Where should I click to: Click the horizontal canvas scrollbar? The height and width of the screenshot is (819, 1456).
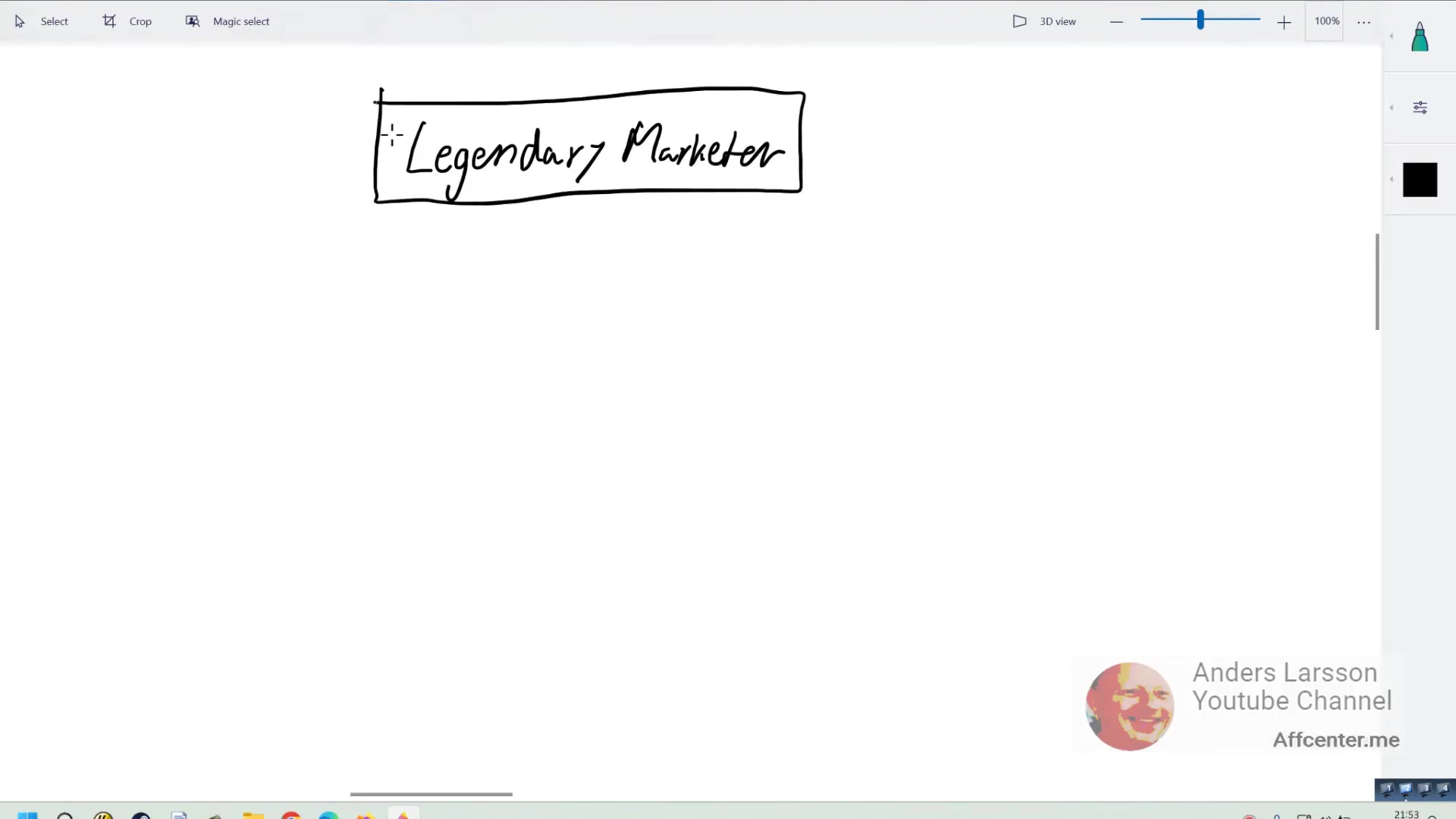431,794
